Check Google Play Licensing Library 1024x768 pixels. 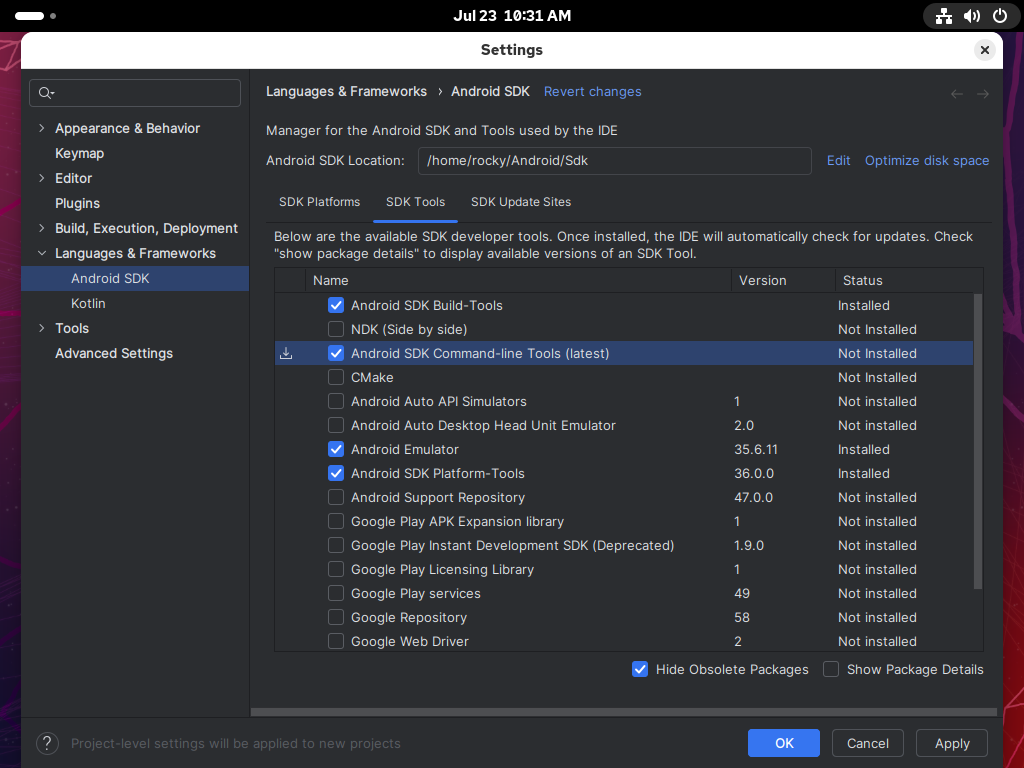pos(336,569)
